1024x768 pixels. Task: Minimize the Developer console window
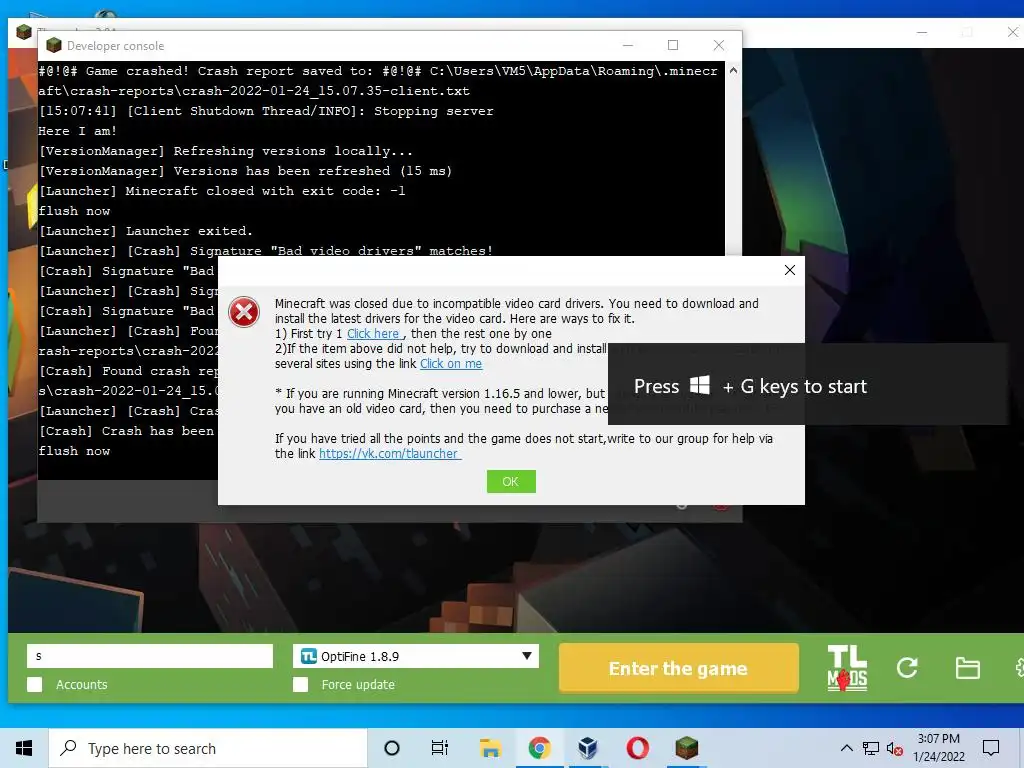[x=628, y=45]
